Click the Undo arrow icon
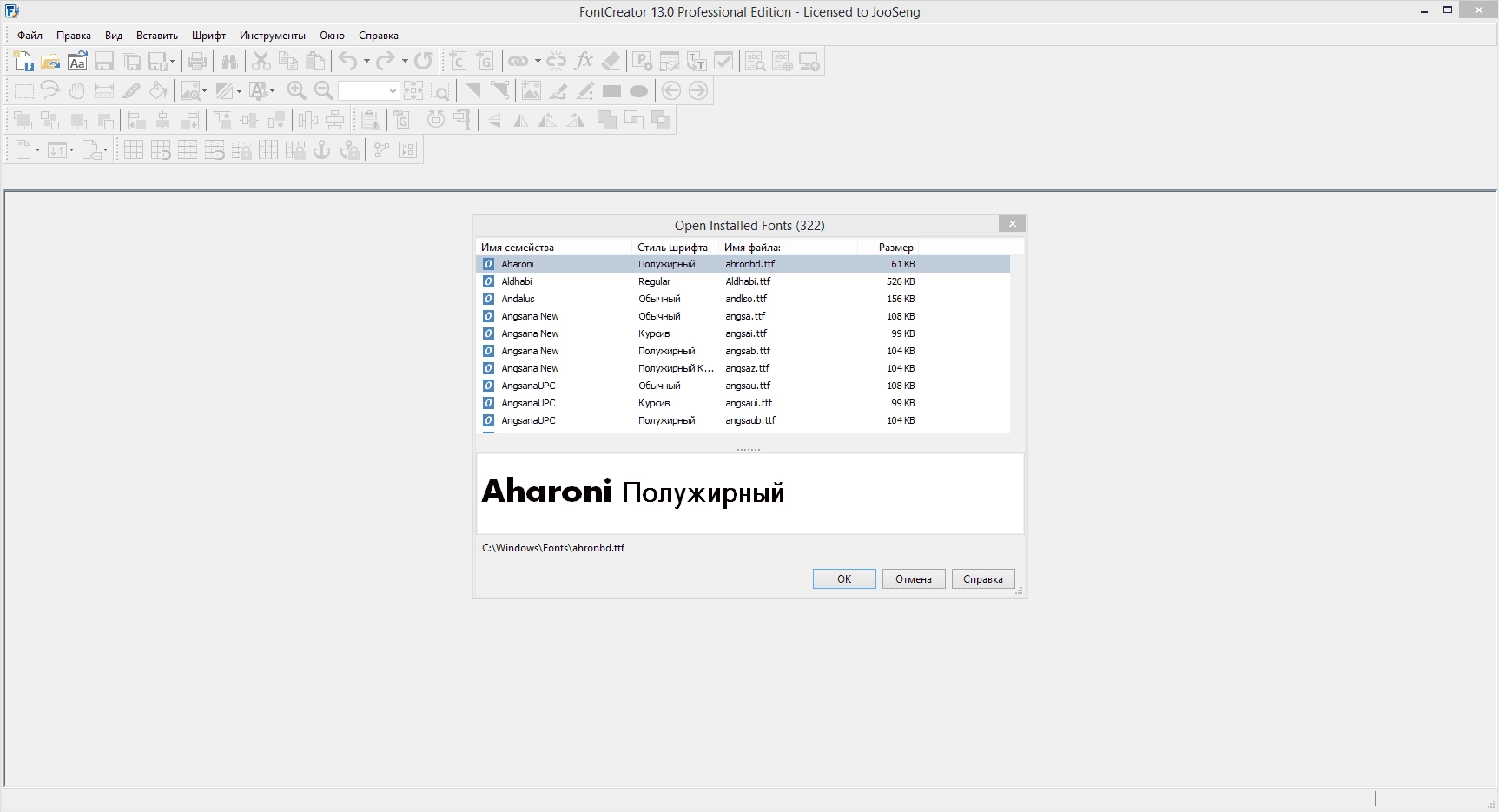The height and width of the screenshot is (812, 1499). (347, 61)
